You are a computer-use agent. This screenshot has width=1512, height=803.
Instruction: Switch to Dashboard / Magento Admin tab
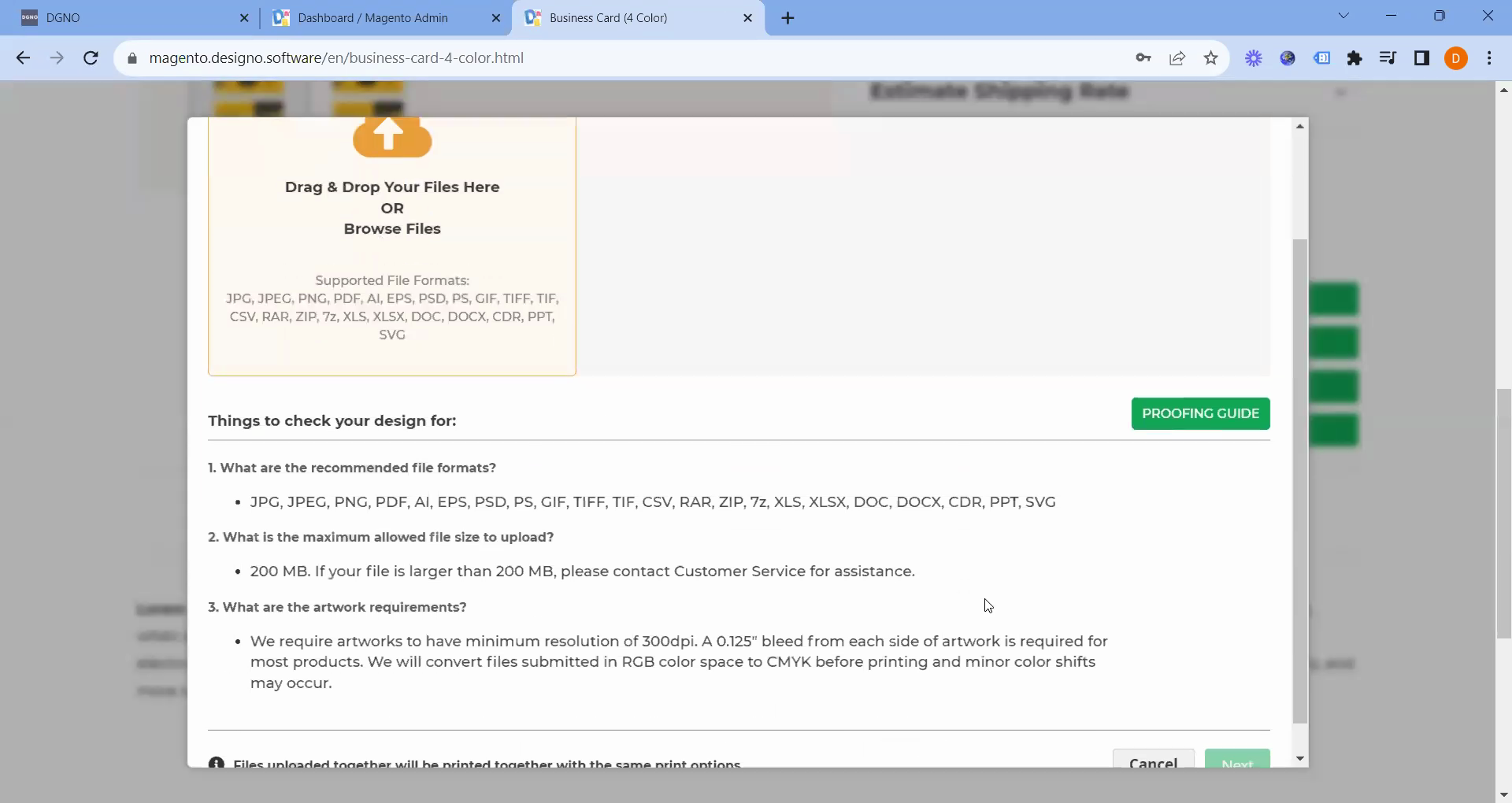coord(372,17)
